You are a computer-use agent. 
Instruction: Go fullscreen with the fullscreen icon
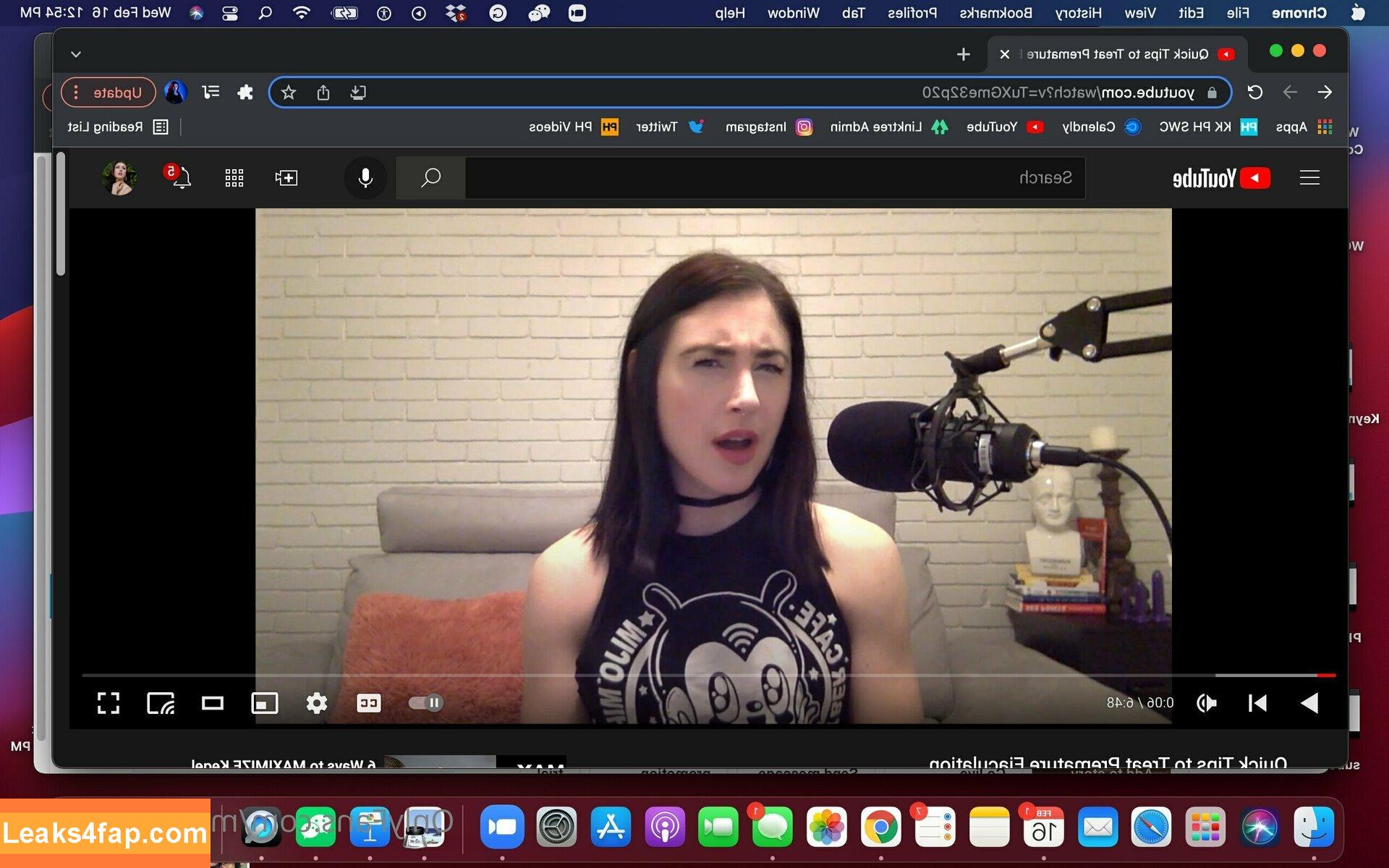point(109,703)
